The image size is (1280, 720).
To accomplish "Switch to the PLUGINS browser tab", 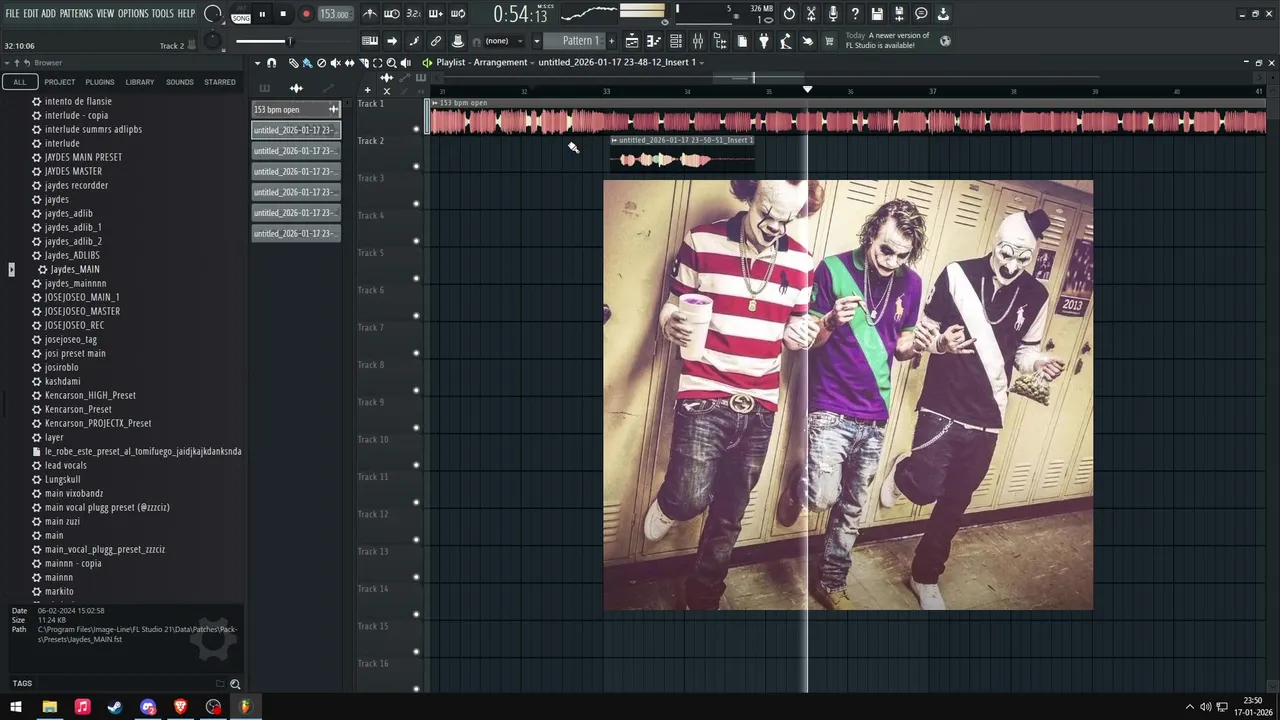I will click(99, 82).
